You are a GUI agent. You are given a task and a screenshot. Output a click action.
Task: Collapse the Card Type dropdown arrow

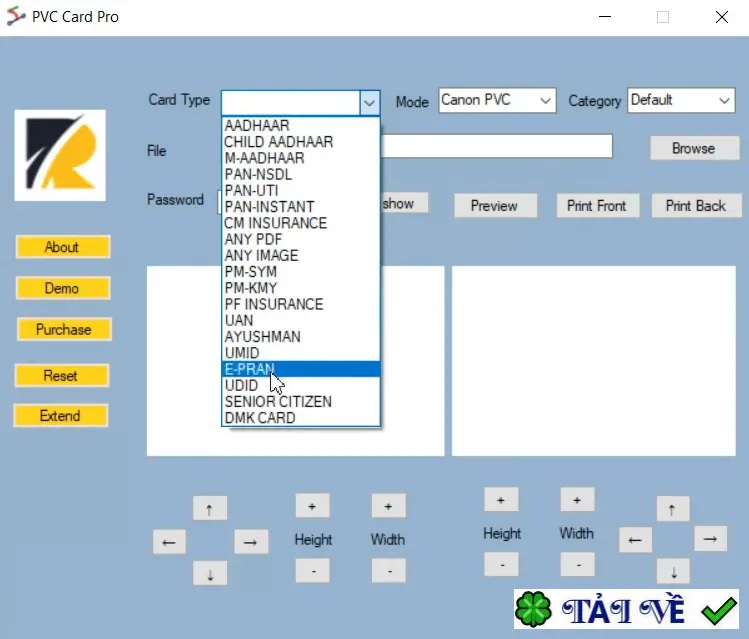[x=369, y=102]
